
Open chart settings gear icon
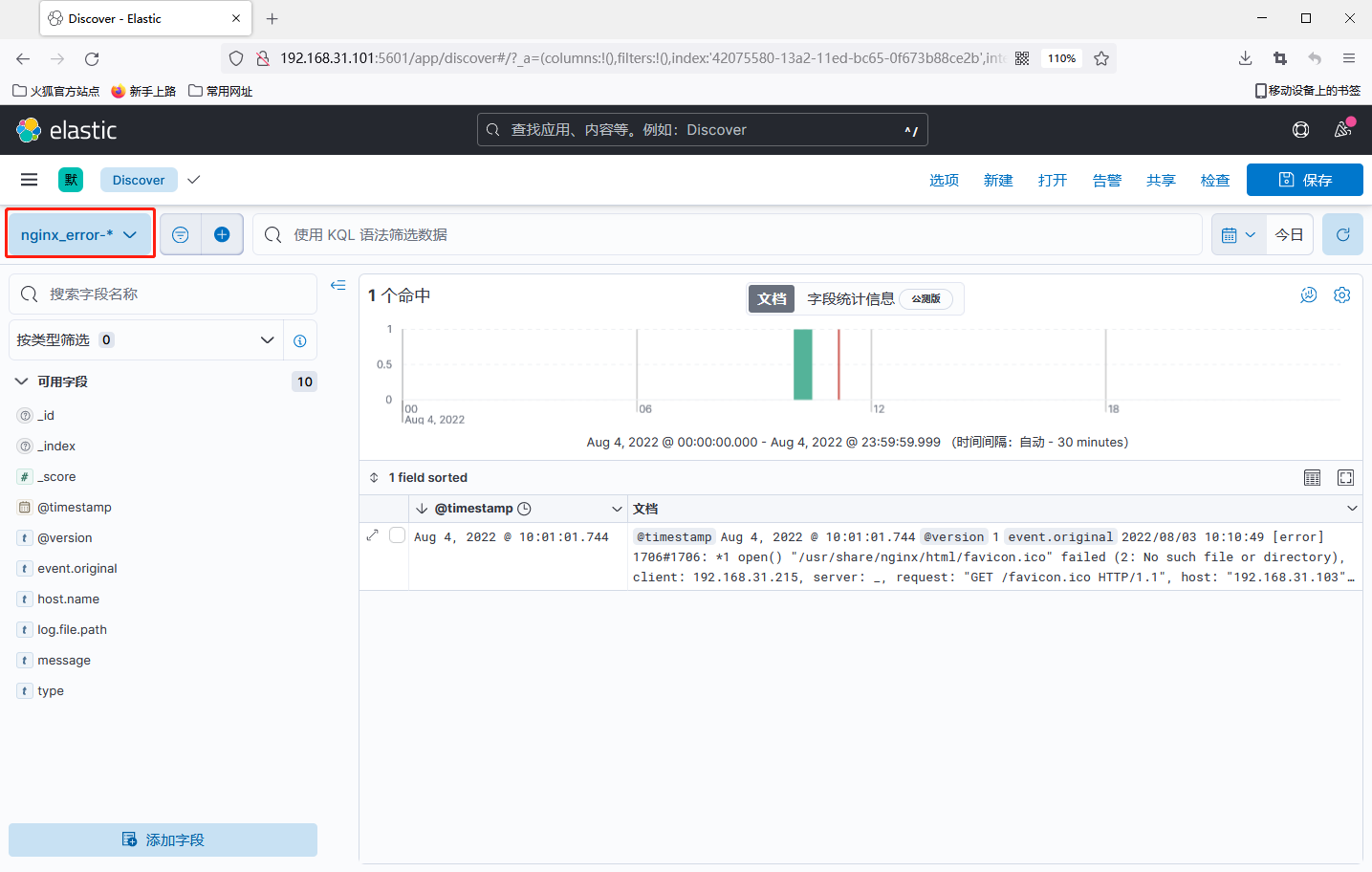1341,295
